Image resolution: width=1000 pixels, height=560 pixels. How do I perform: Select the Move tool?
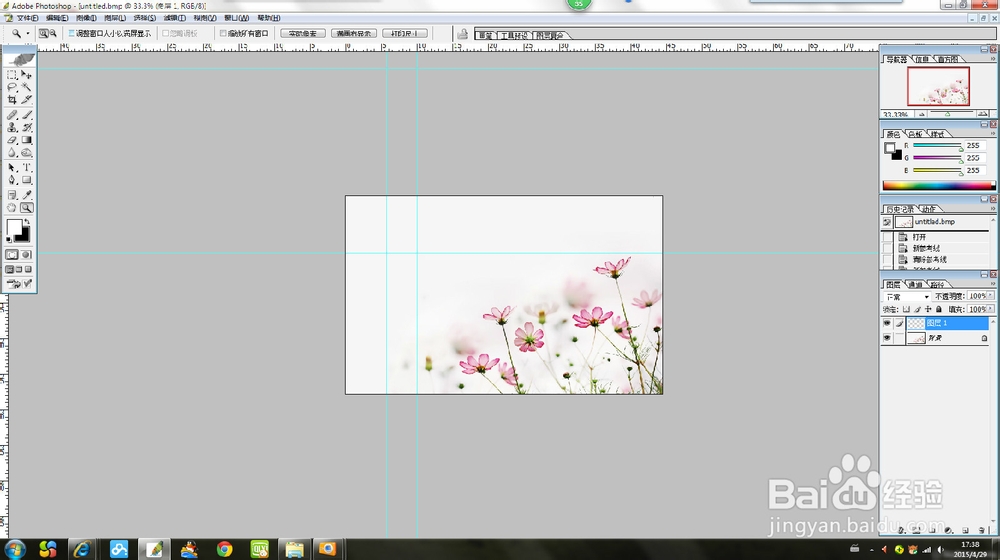[x=27, y=75]
